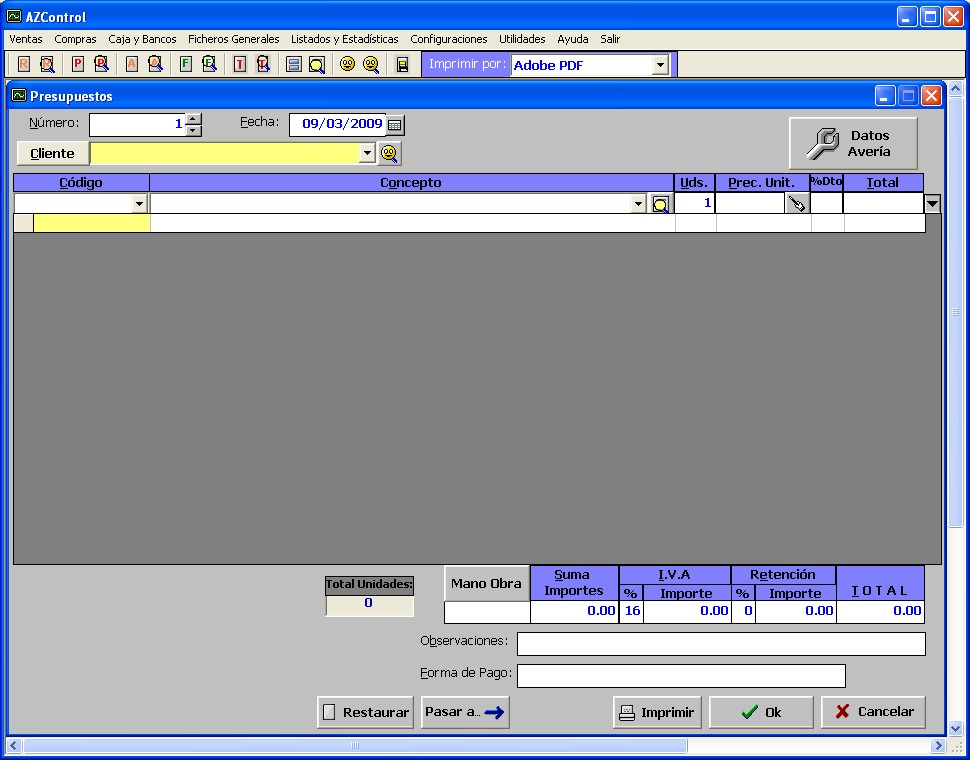Click the Retención percentage field showing 0

[744, 611]
